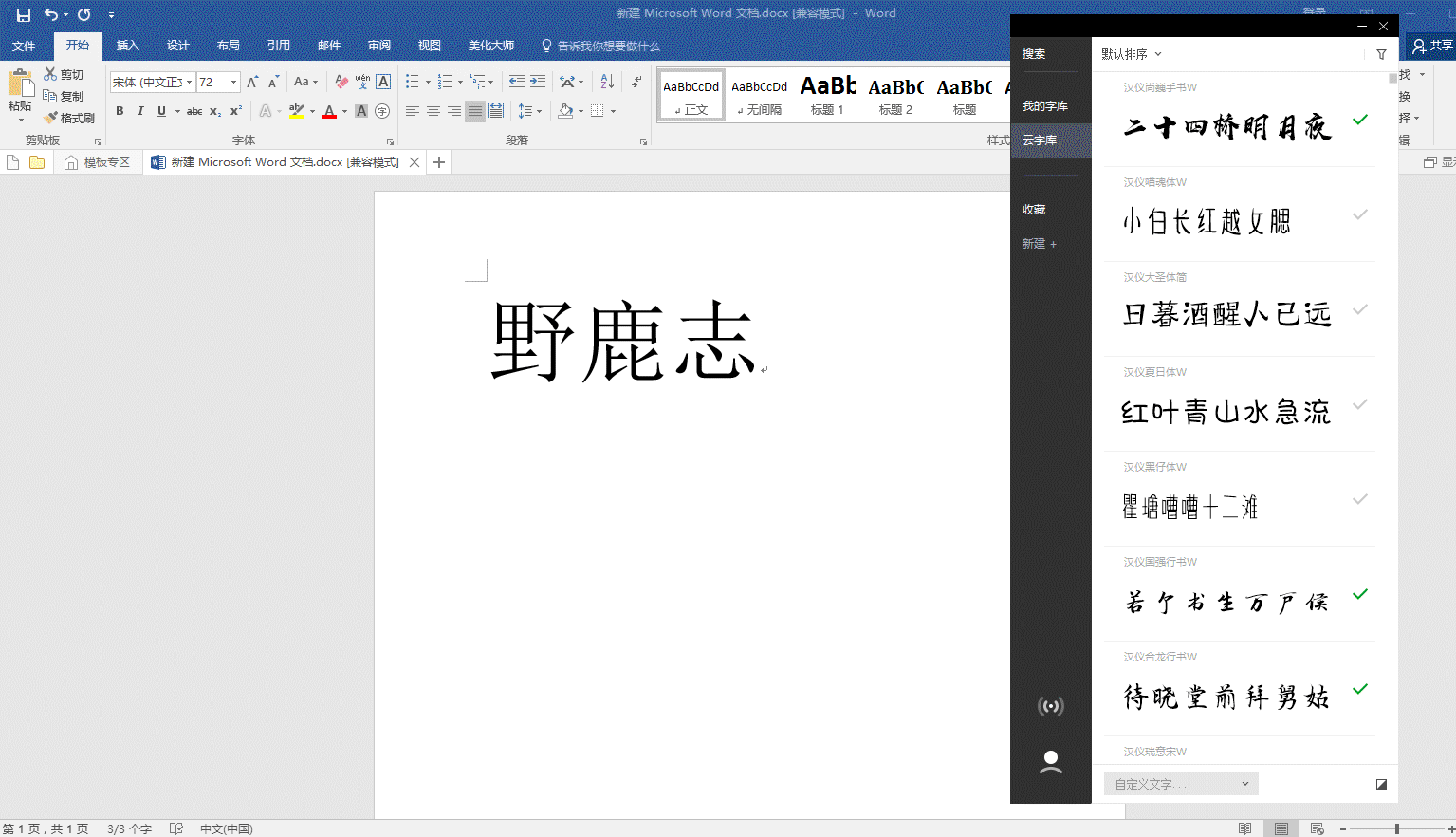
Task: Click the numbered list icon
Action: click(445, 82)
